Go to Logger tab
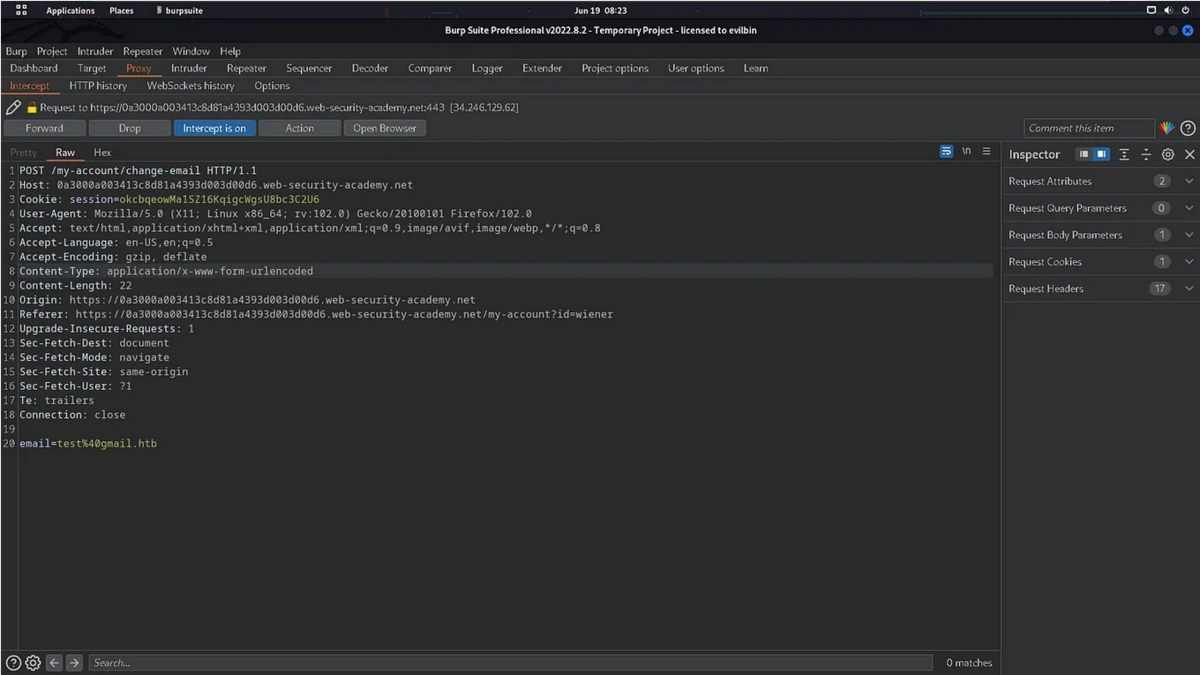This screenshot has width=1200, height=675. [487, 68]
